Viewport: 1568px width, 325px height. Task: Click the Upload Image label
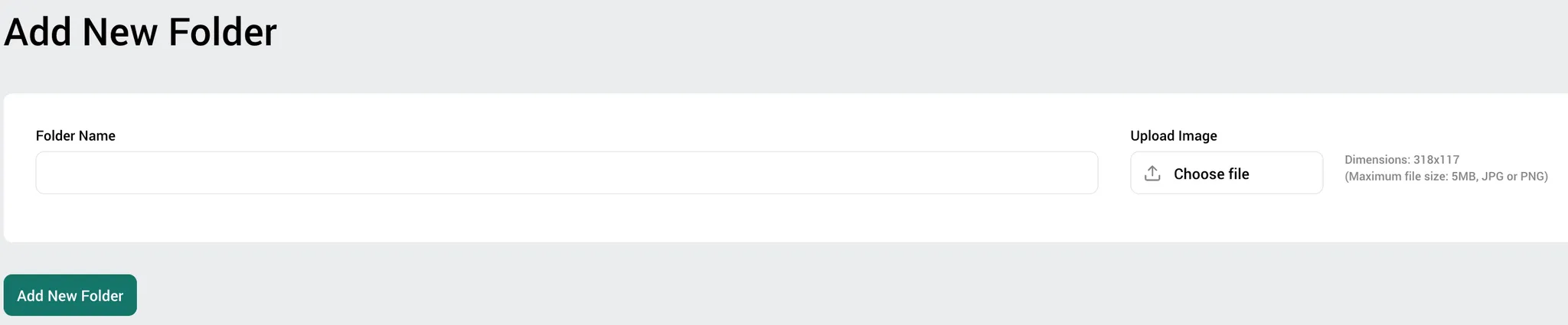pos(1174,135)
